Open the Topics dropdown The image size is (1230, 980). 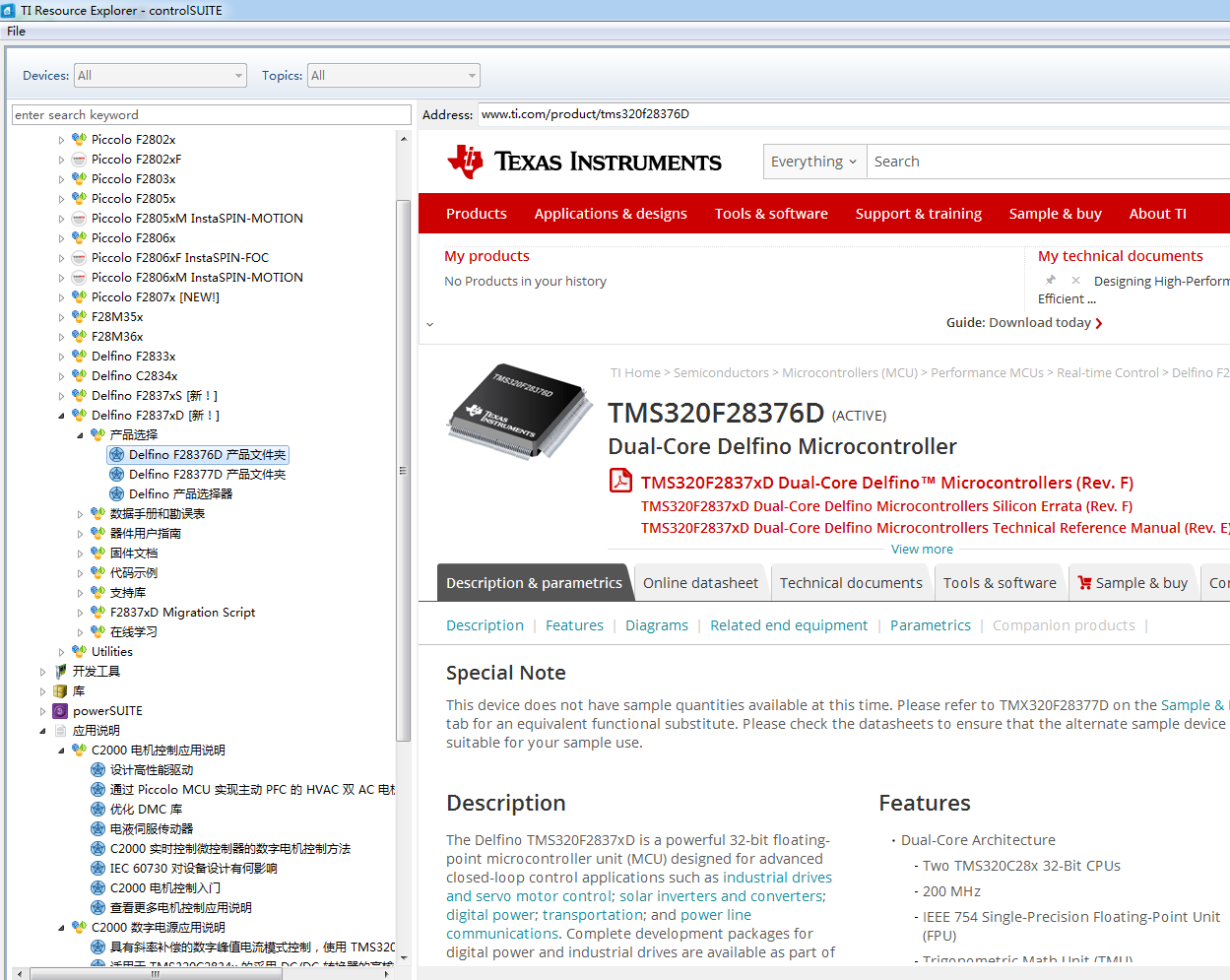click(x=393, y=76)
